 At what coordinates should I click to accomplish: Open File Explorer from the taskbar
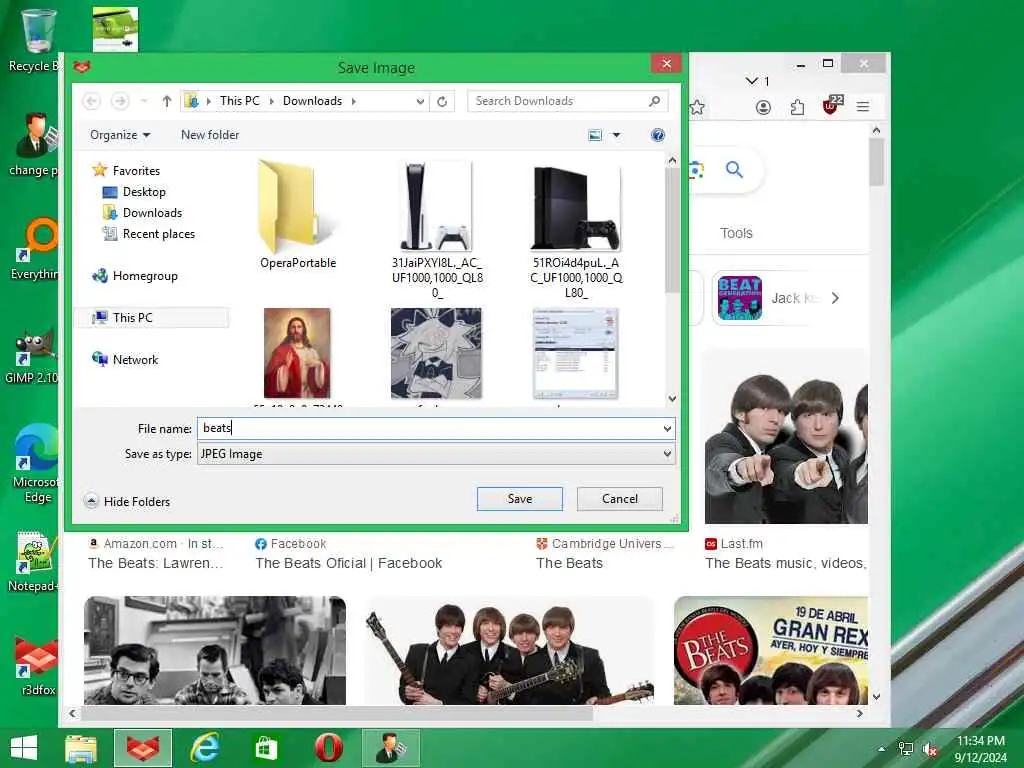tap(80, 748)
